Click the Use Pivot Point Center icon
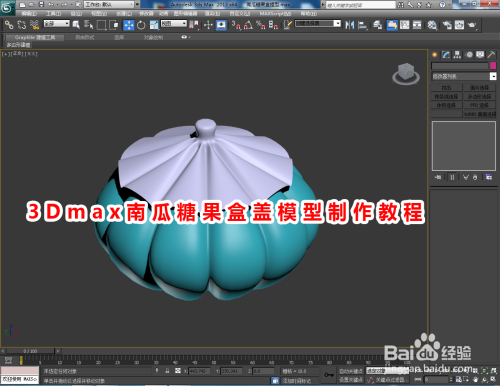 [194, 25]
